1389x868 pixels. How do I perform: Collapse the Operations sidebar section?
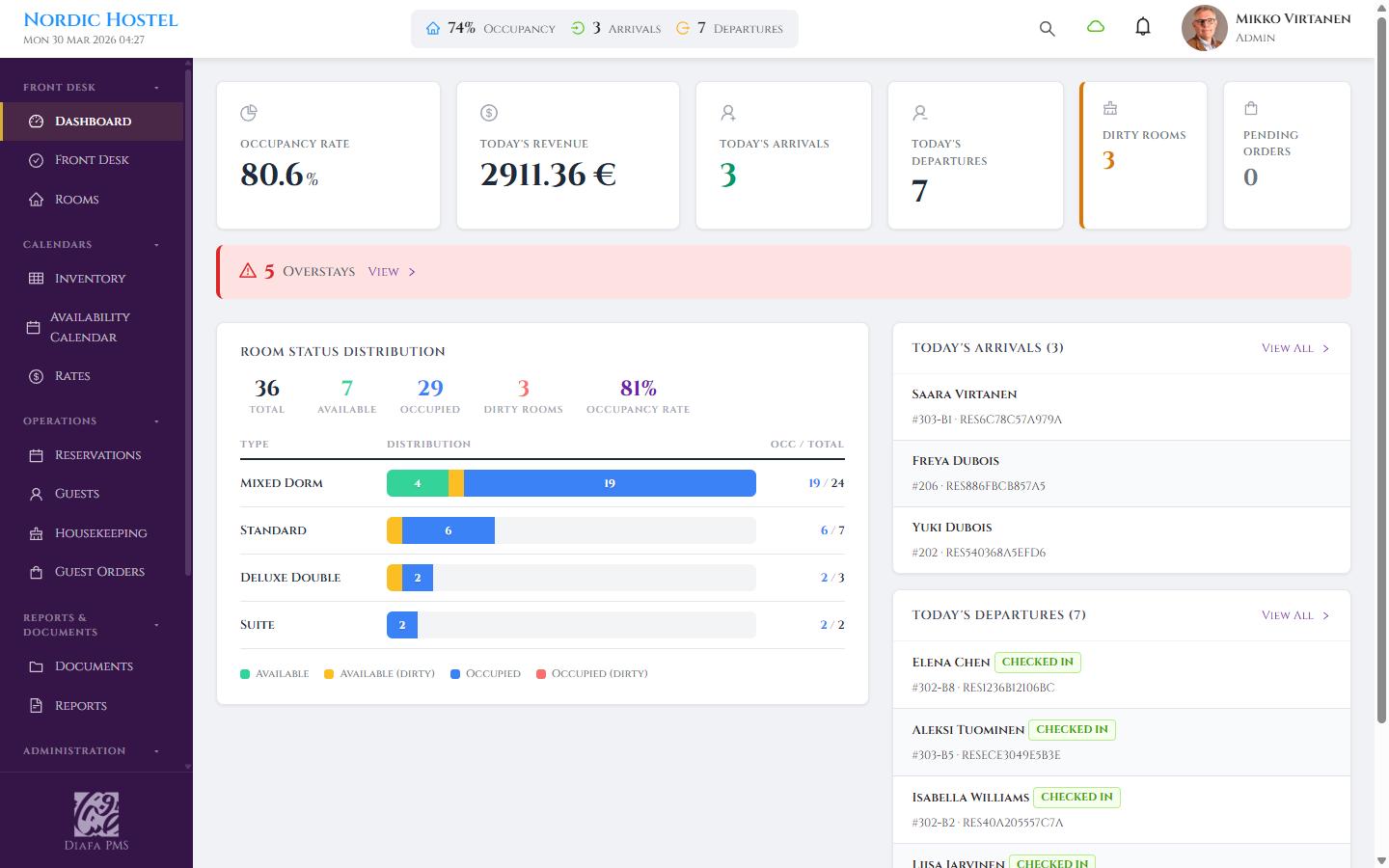[x=156, y=421]
